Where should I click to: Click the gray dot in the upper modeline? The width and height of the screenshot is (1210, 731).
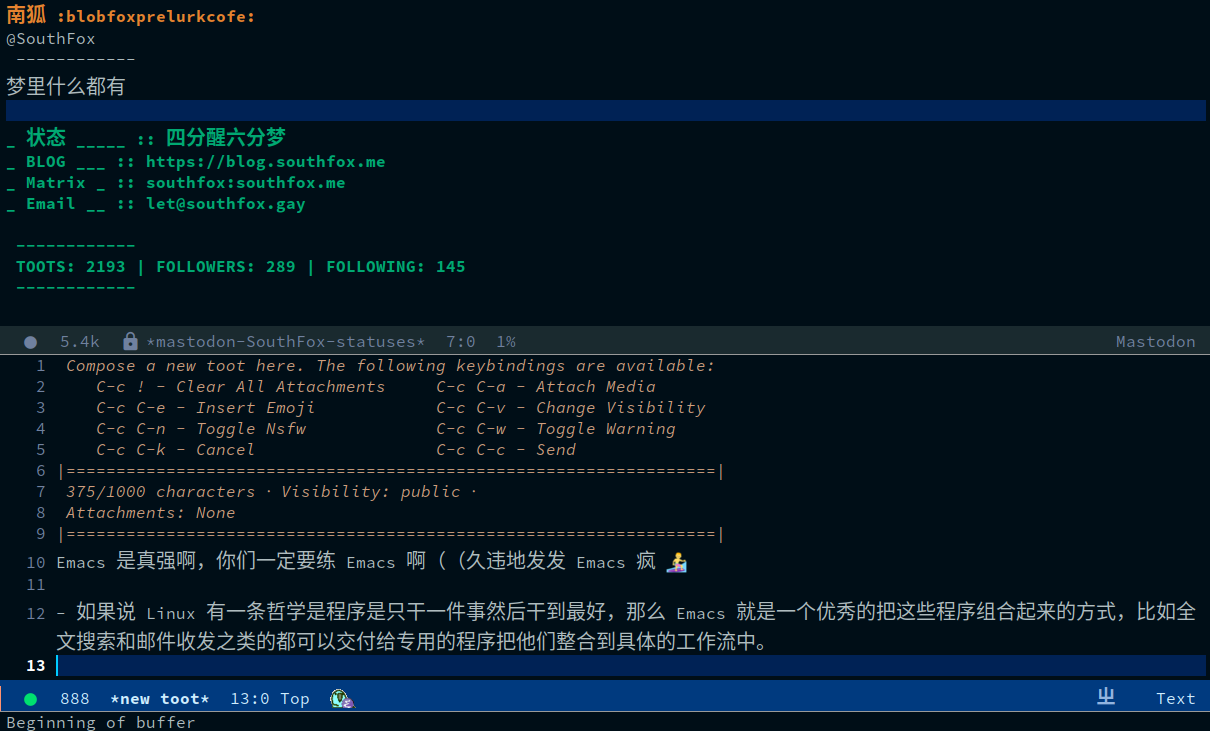point(30,342)
